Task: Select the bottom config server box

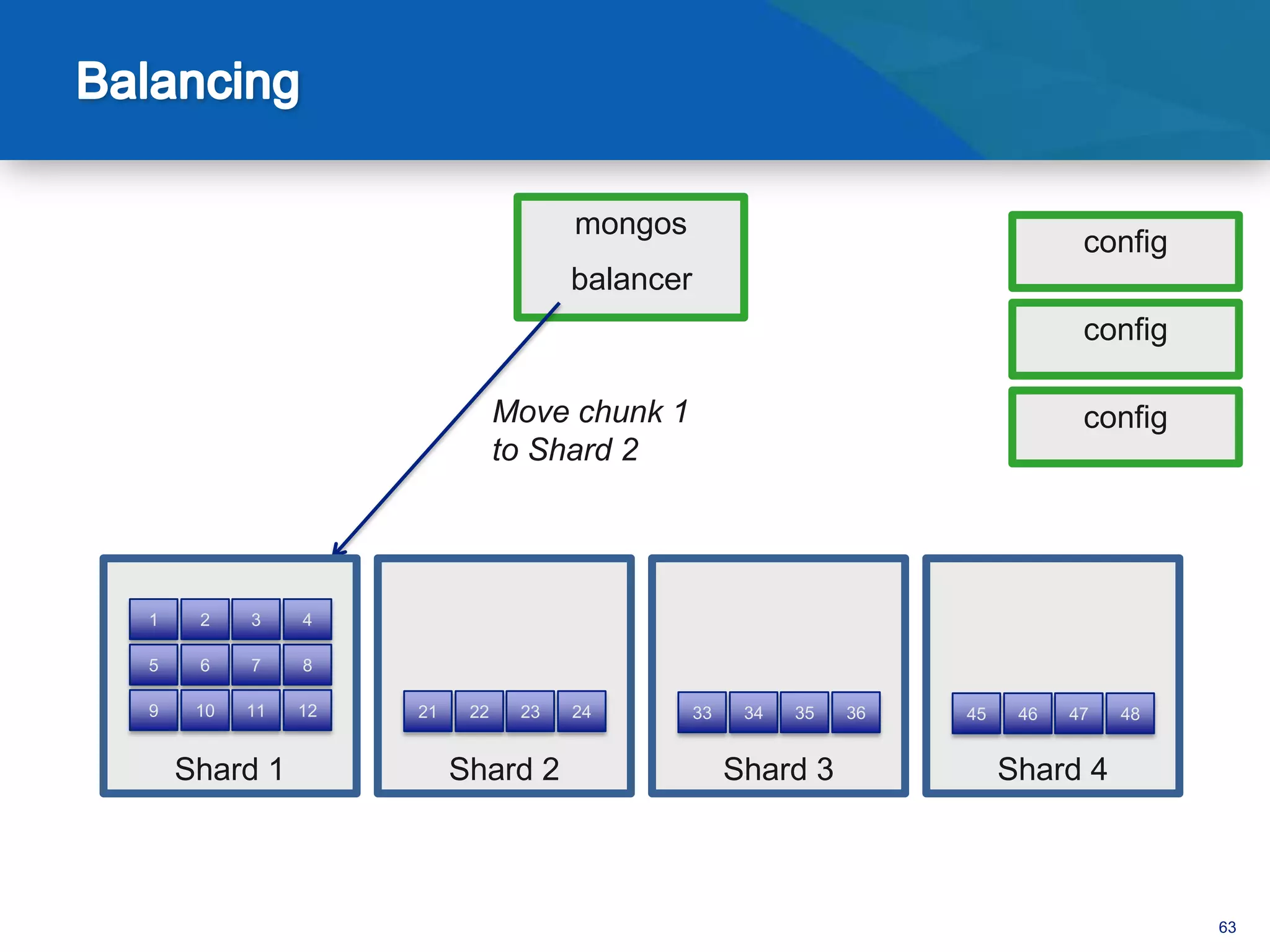Action: [x=1125, y=427]
